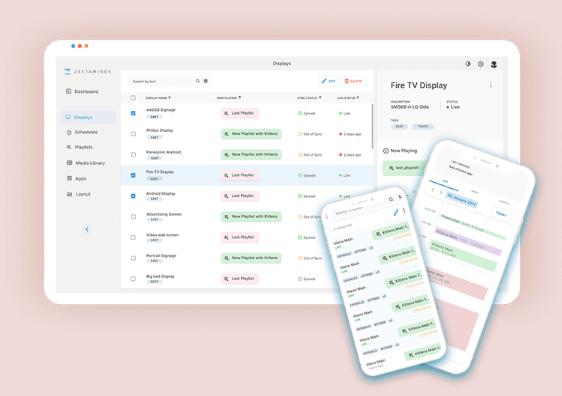The height and width of the screenshot is (396, 562).
Task: Open the filter icon beside search
Action: point(206,81)
